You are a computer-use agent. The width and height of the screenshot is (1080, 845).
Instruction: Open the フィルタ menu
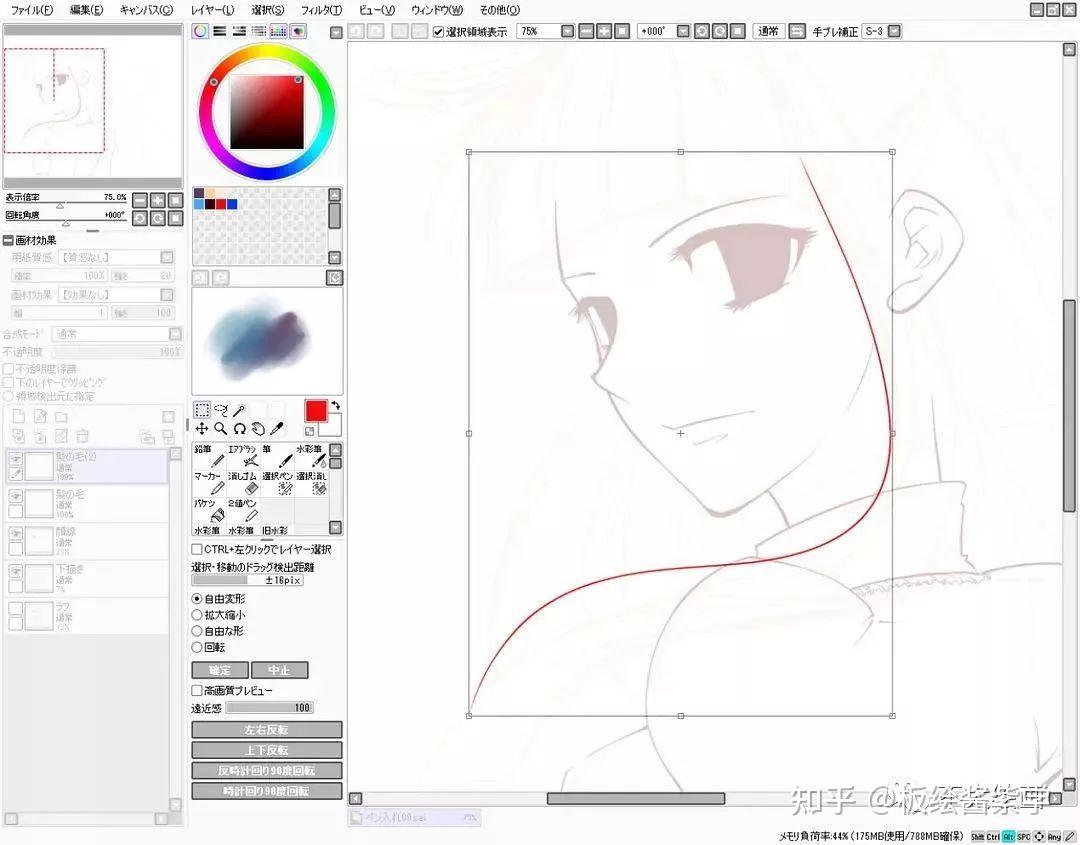(321, 10)
